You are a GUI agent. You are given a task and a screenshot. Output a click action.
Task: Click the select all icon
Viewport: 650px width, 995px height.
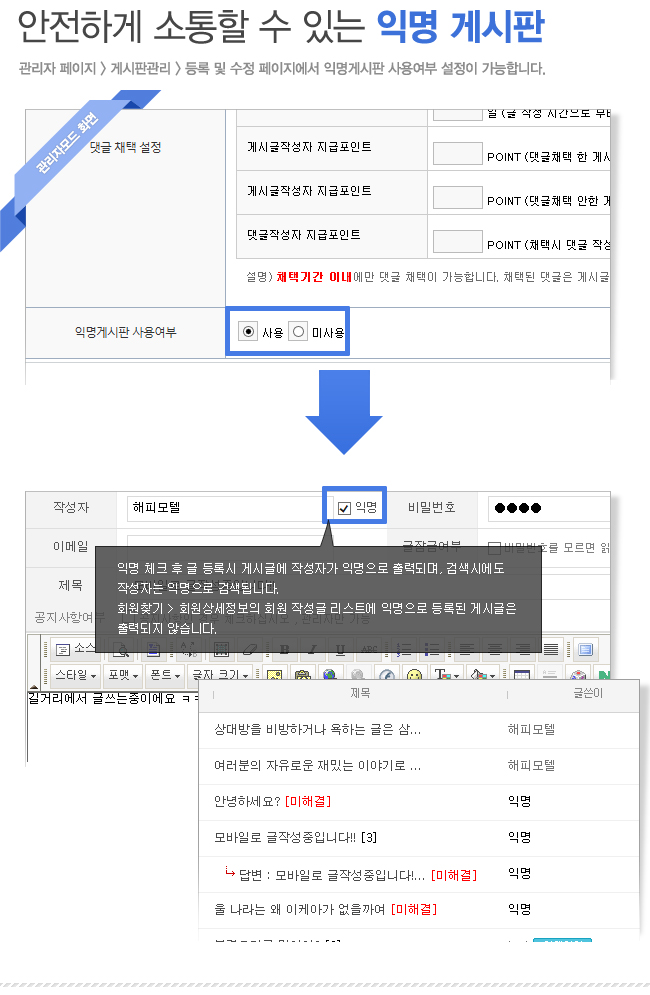(221, 649)
